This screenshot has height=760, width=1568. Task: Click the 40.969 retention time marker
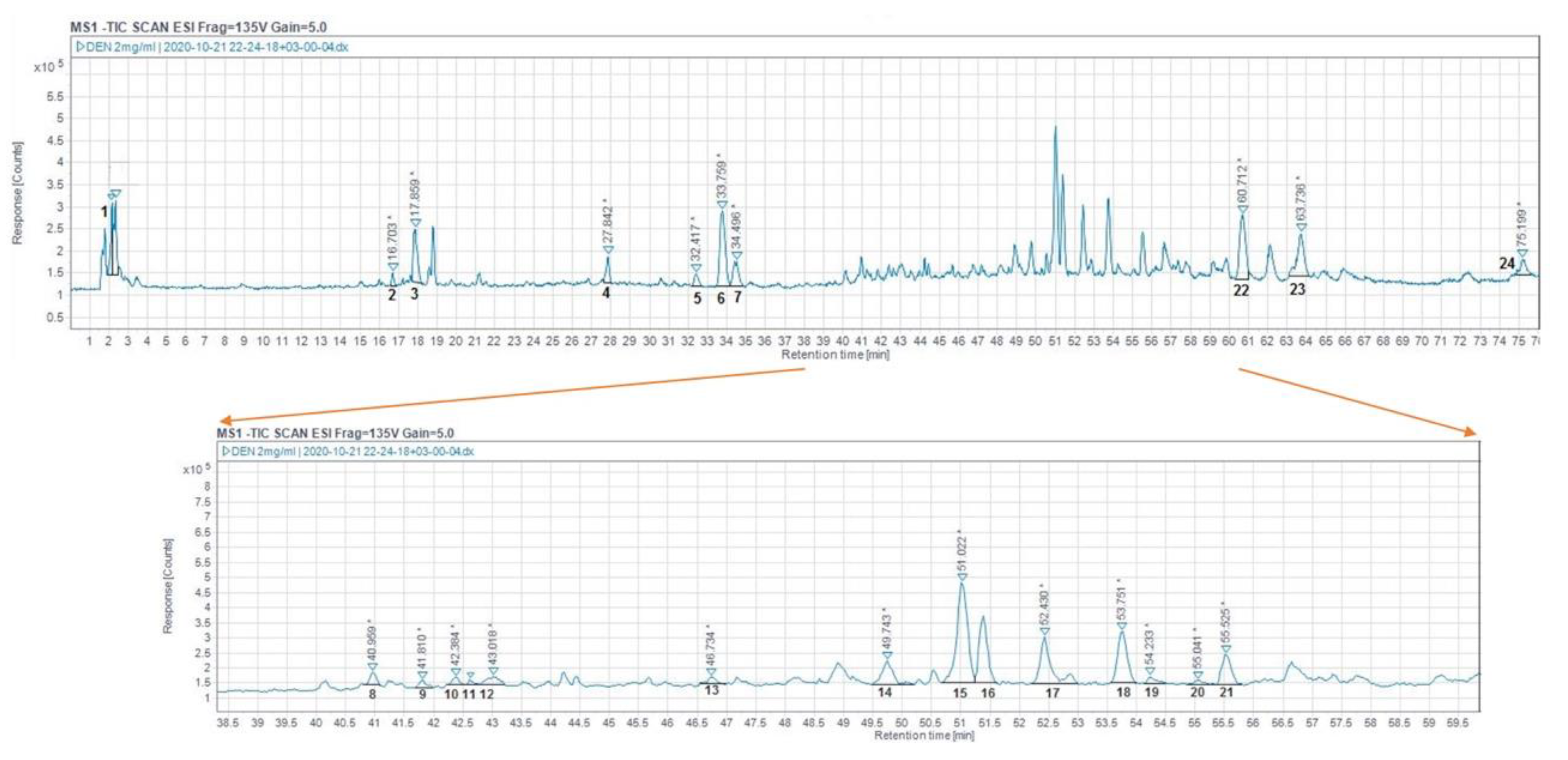point(373,667)
